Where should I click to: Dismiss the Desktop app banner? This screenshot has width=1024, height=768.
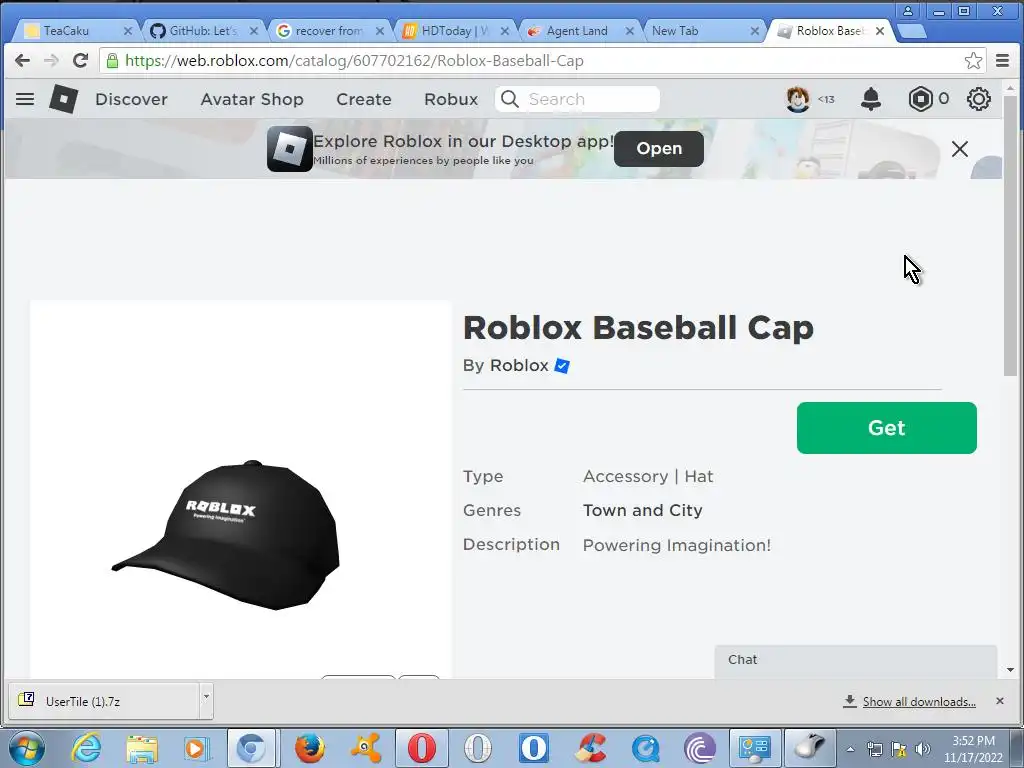pos(959,149)
